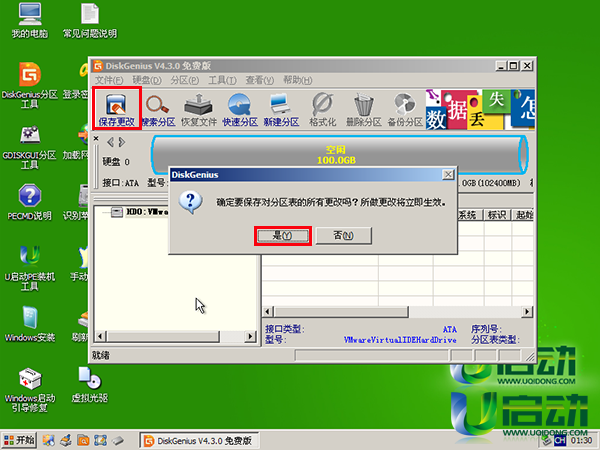600x450 pixels.
Task: Open the 工具(T) menu
Action: pyautogui.click(x=222, y=80)
